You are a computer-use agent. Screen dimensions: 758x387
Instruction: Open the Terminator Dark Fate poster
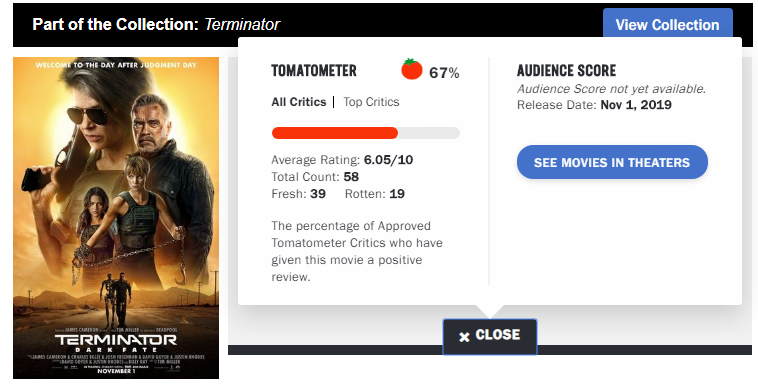(116, 218)
